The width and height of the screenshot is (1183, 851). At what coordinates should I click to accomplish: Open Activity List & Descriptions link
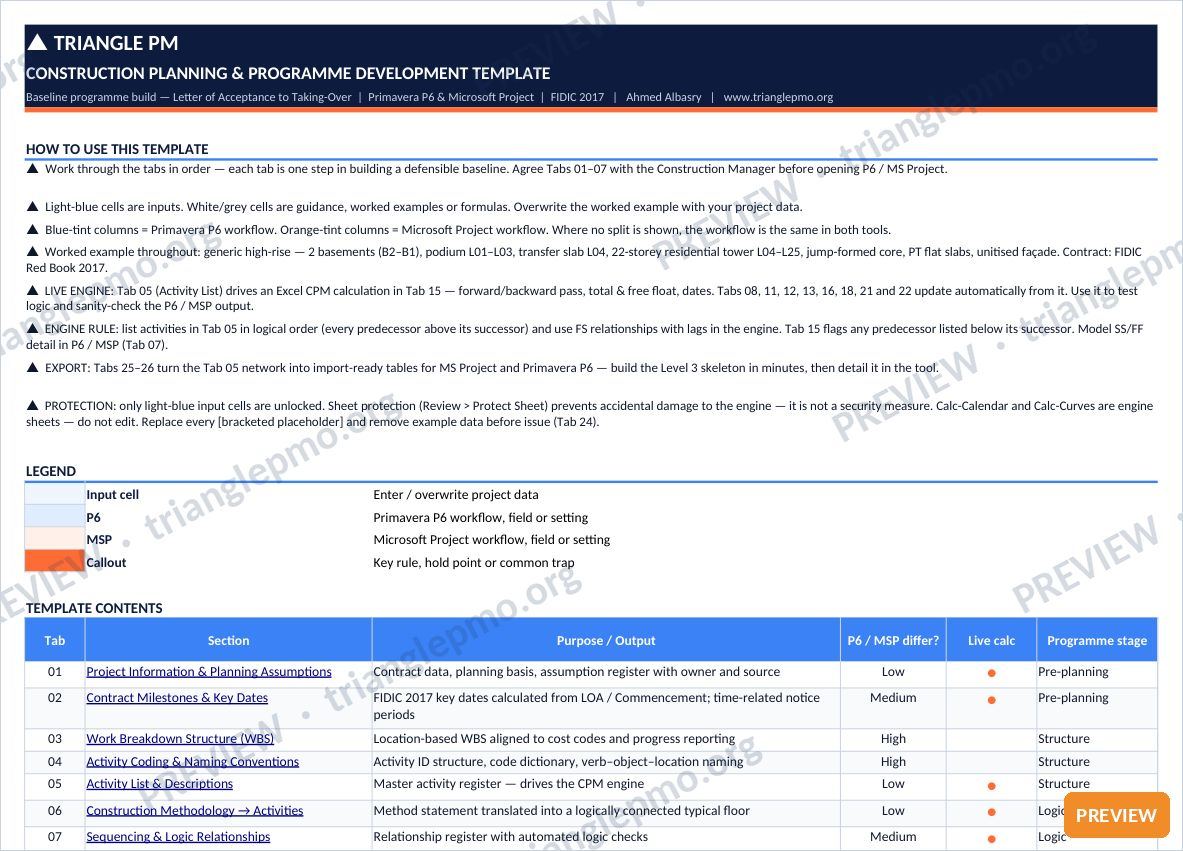click(x=159, y=784)
